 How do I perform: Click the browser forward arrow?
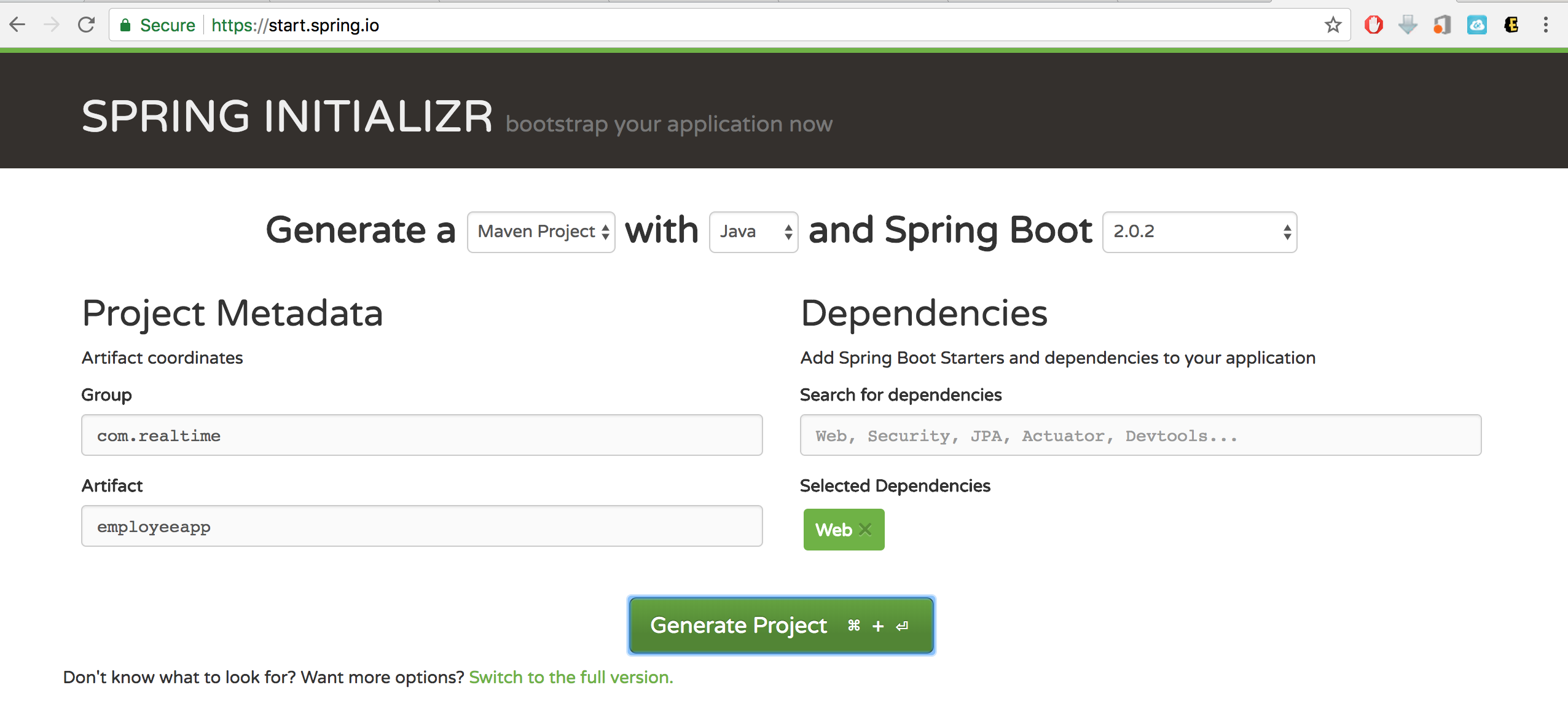coord(52,25)
